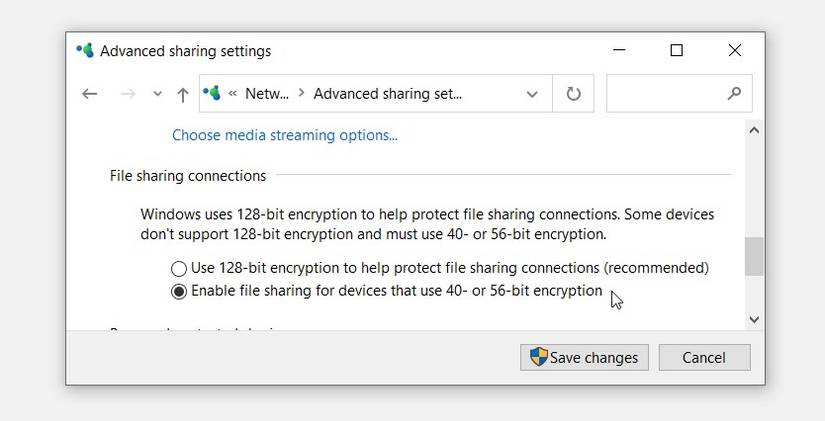Click the Advanced sharing set... breadcrumb

pyautogui.click(x=388, y=94)
